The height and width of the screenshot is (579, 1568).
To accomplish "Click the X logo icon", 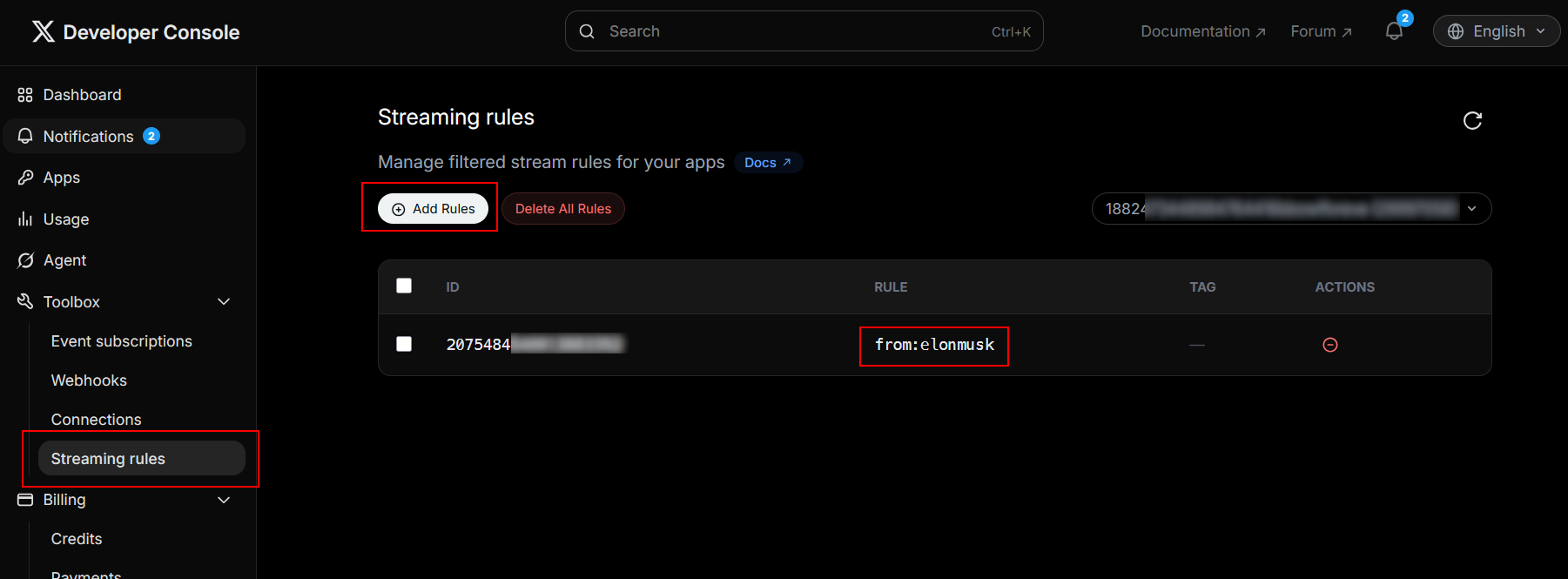I will click(x=43, y=32).
